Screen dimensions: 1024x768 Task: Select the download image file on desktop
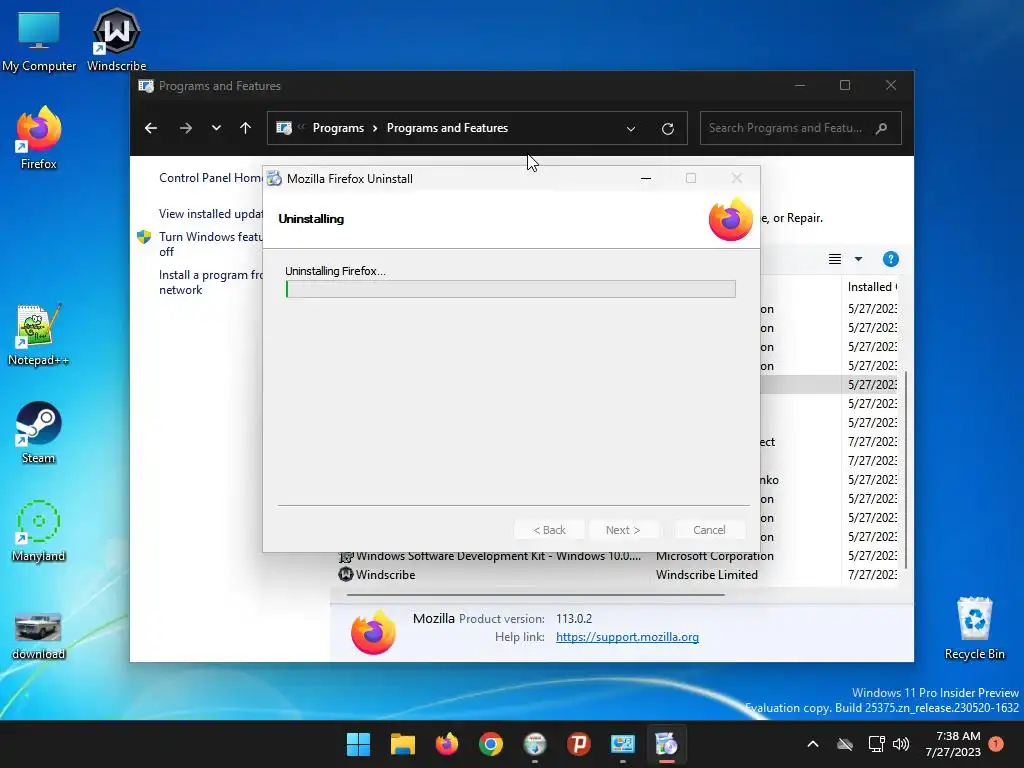coord(39,635)
